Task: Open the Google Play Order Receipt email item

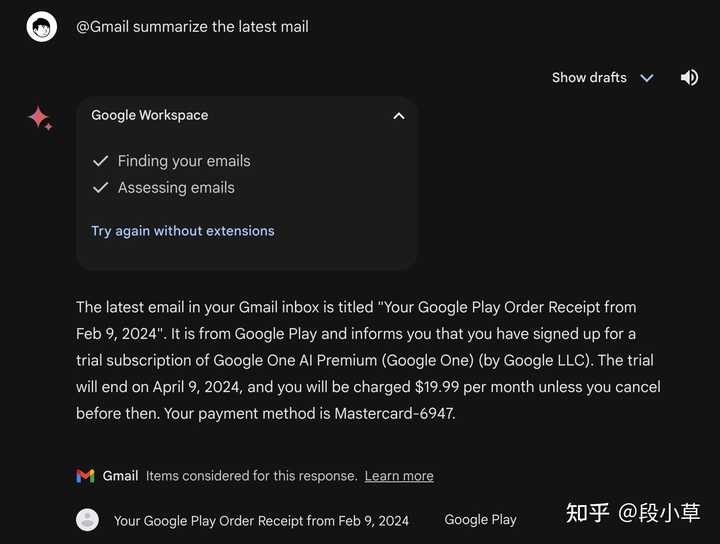Action: tap(261, 521)
